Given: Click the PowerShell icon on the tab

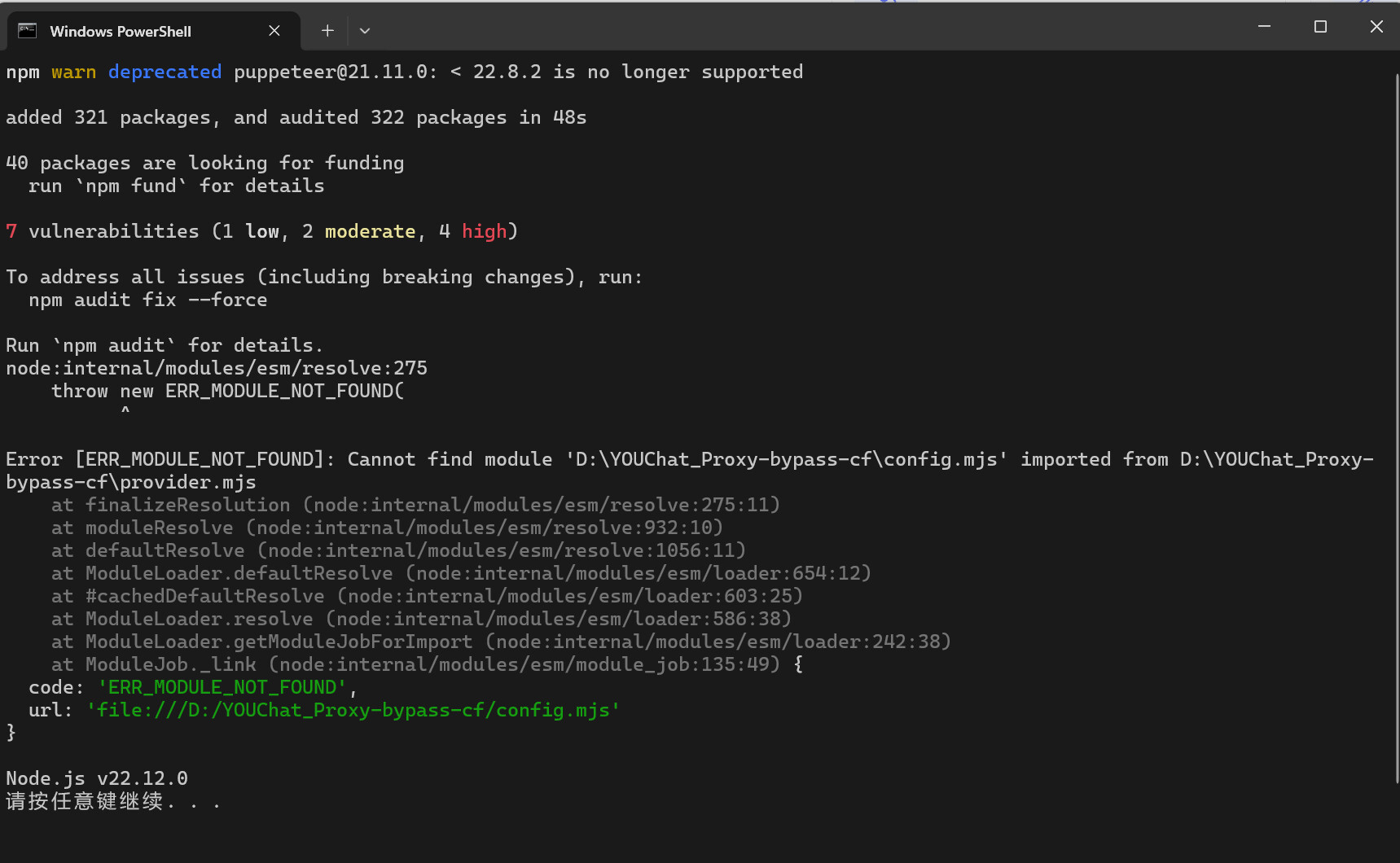Looking at the screenshot, I should coord(28,31).
